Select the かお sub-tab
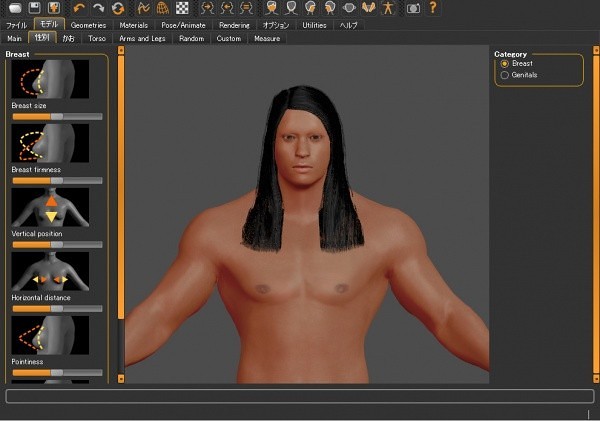The image size is (600, 421). pos(68,39)
